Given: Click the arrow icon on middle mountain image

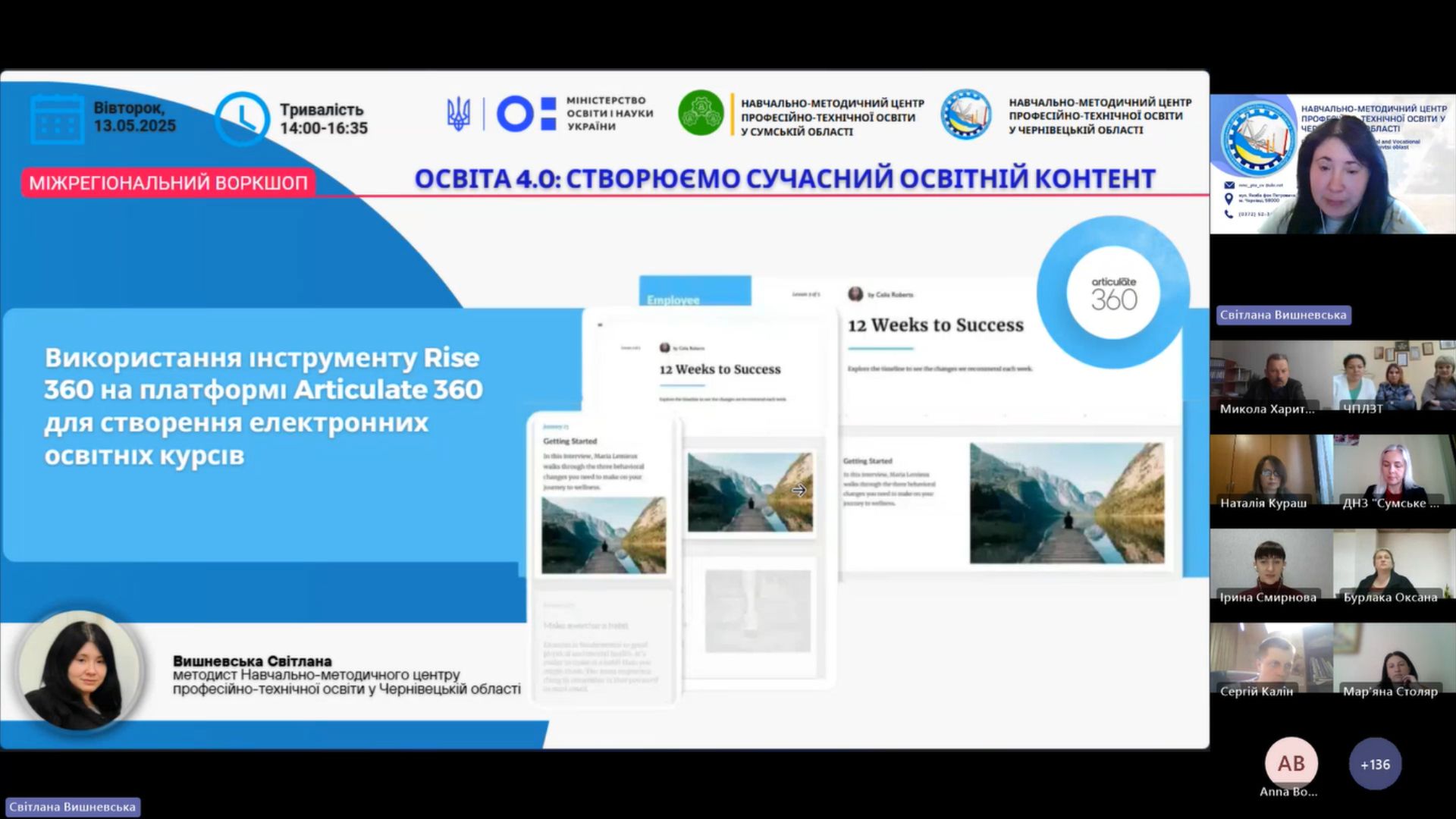Looking at the screenshot, I should click(799, 491).
